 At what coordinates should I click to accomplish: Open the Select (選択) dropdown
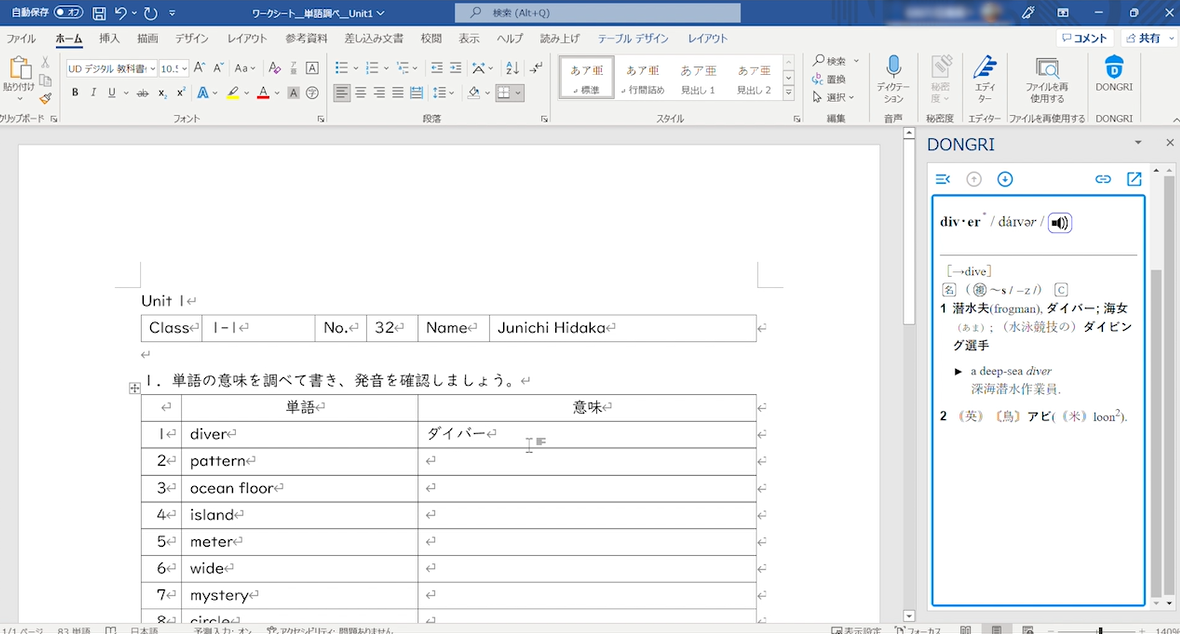point(834,97)
